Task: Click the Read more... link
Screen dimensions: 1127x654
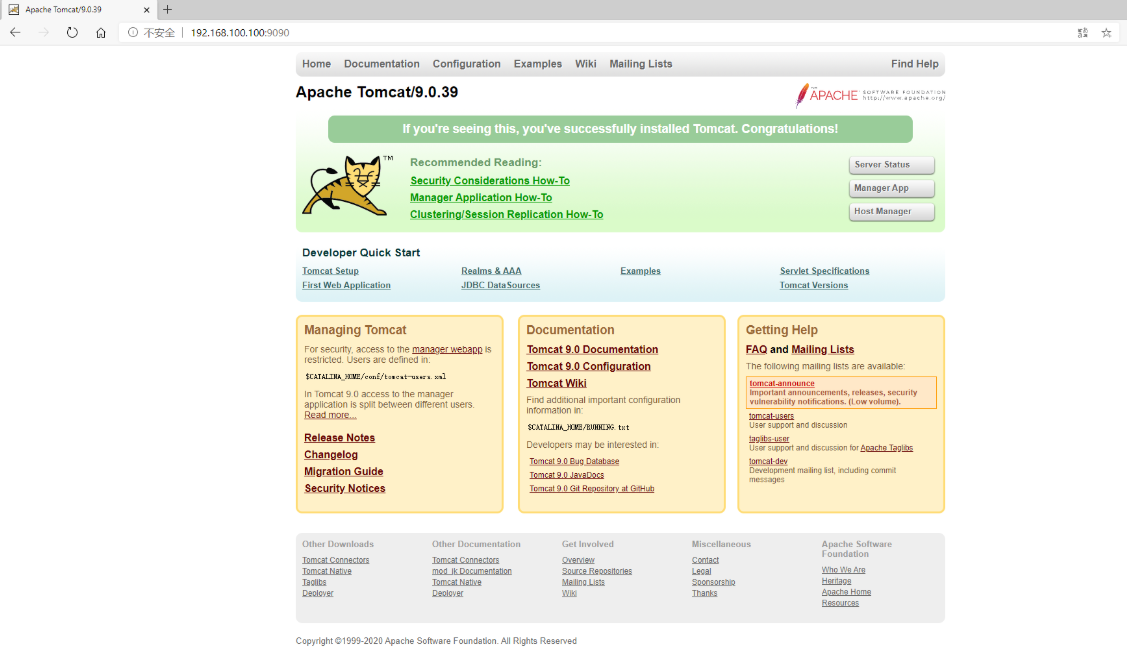Action: click(x=330, y=415)
